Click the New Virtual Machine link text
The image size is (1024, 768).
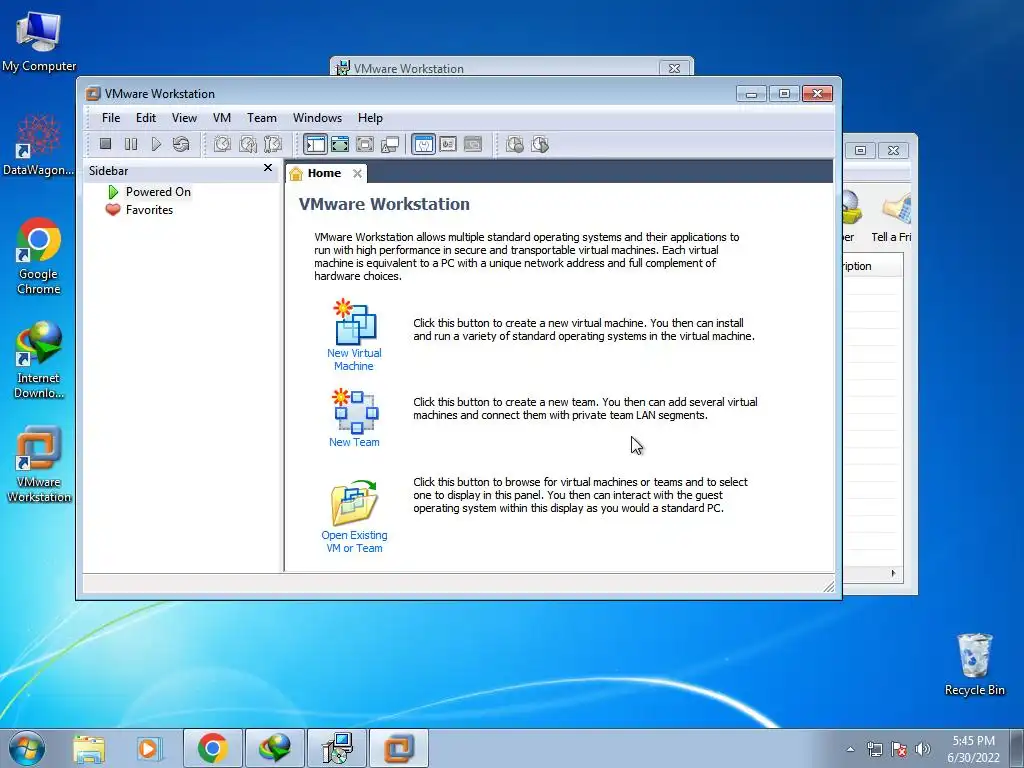[354, 359]
